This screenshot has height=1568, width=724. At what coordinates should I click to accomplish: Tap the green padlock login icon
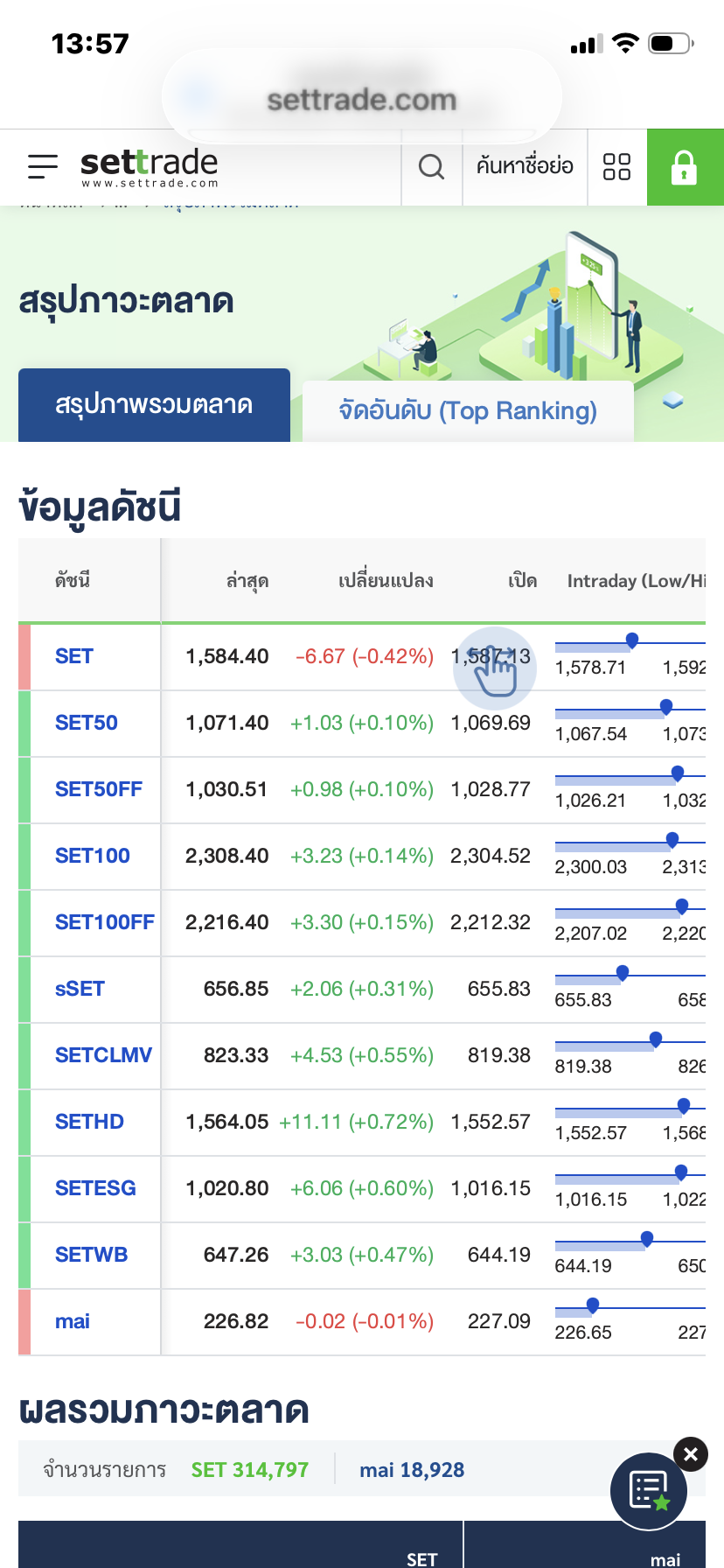point(685,167)
